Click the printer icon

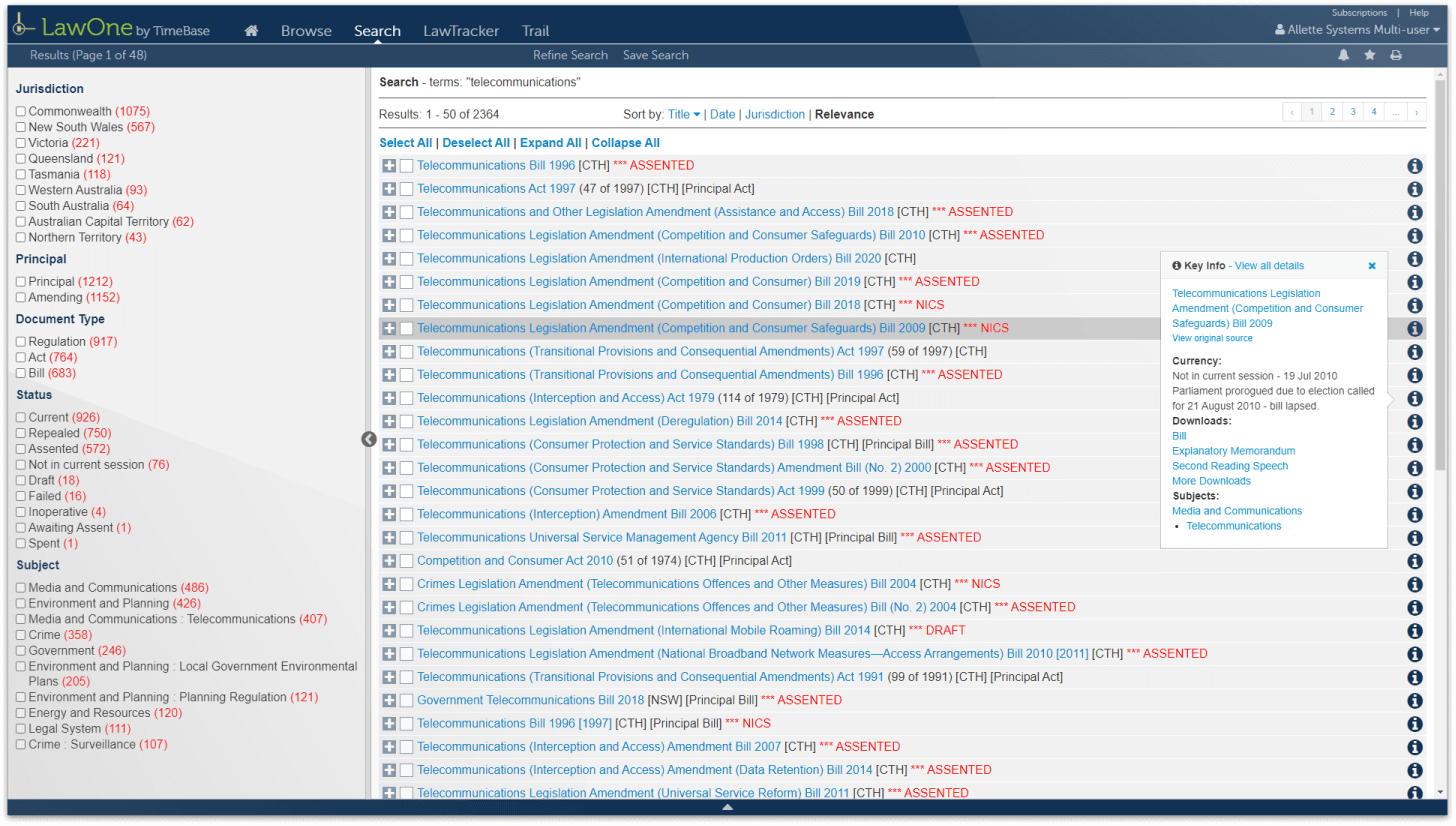pos(1395,55)
